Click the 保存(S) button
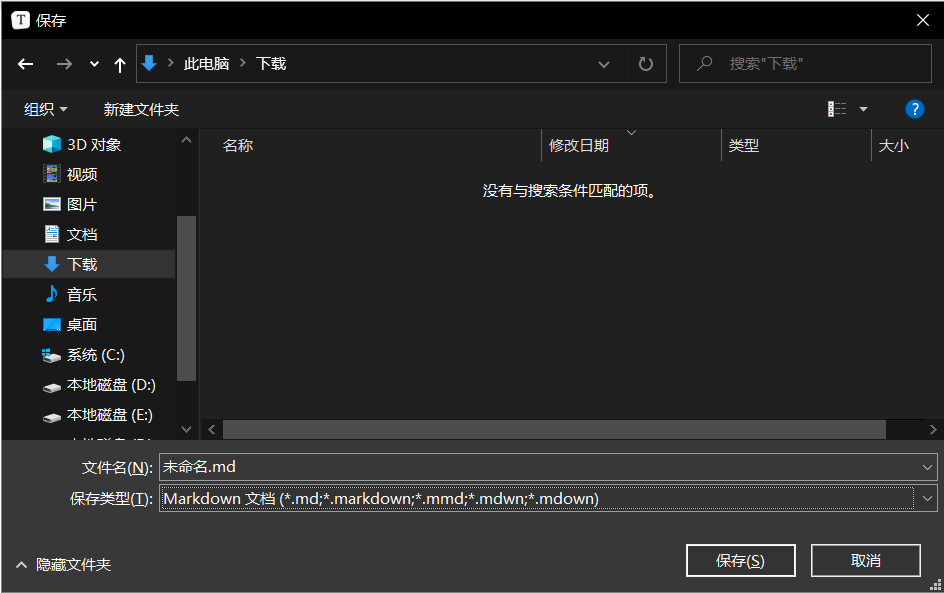 pos(740,561)
